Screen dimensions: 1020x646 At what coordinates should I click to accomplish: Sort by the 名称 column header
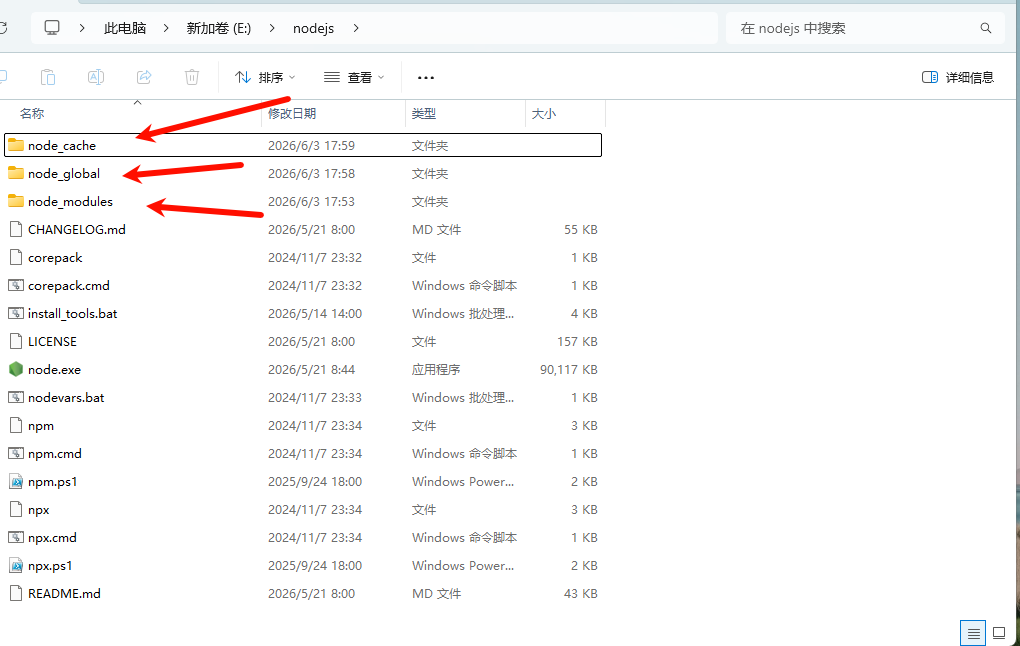coord(32,113)
